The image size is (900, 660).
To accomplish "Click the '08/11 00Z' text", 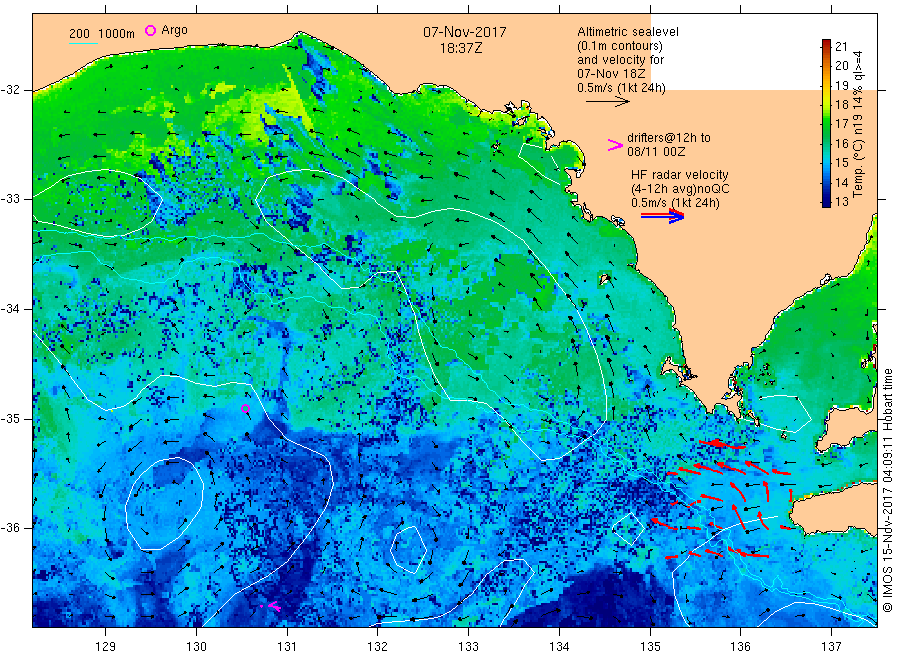I will (x=656, y=152).
